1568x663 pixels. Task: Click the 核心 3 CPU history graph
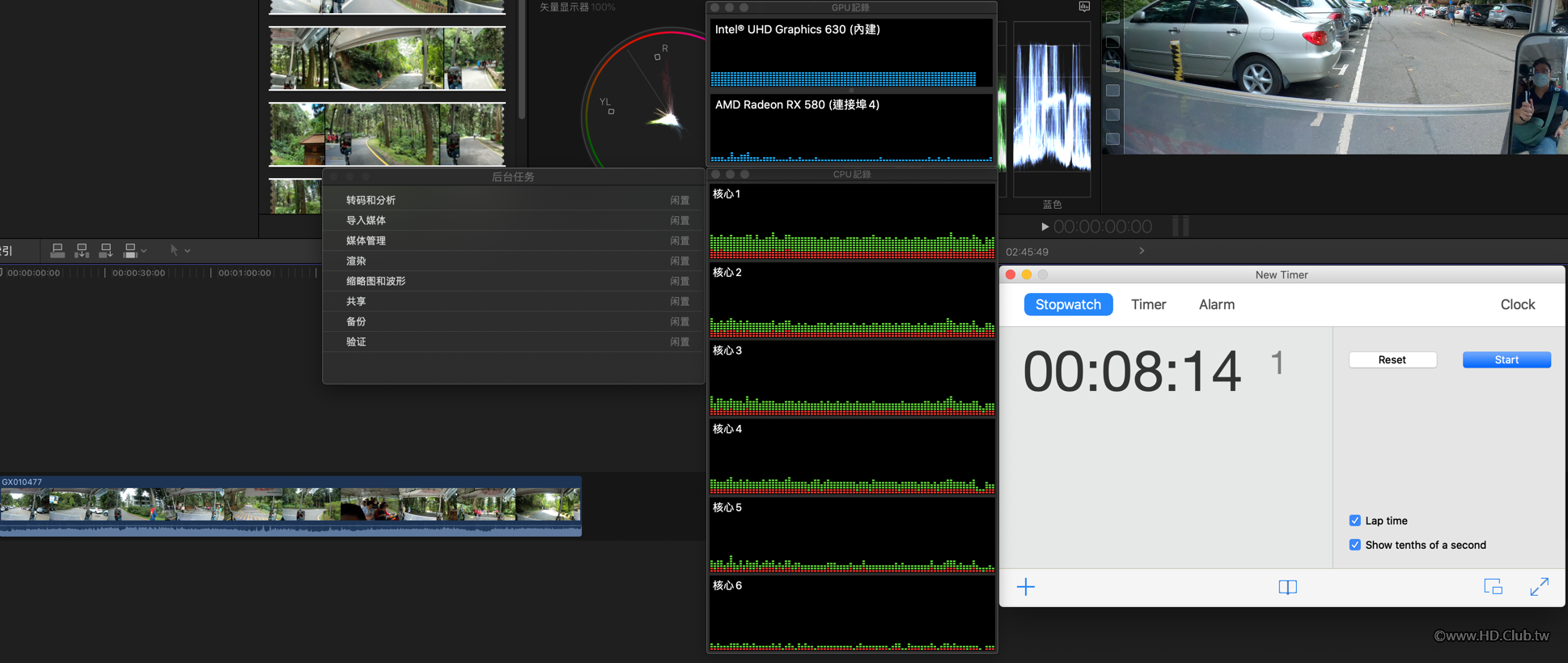(x=852, y=379)
